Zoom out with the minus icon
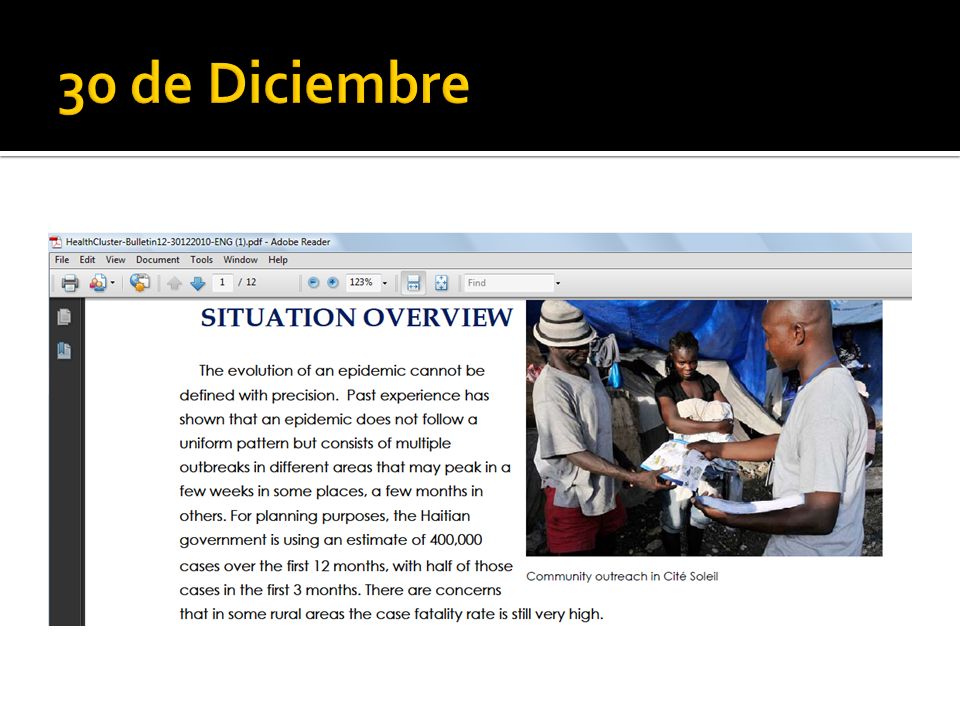 pos(313,282)
